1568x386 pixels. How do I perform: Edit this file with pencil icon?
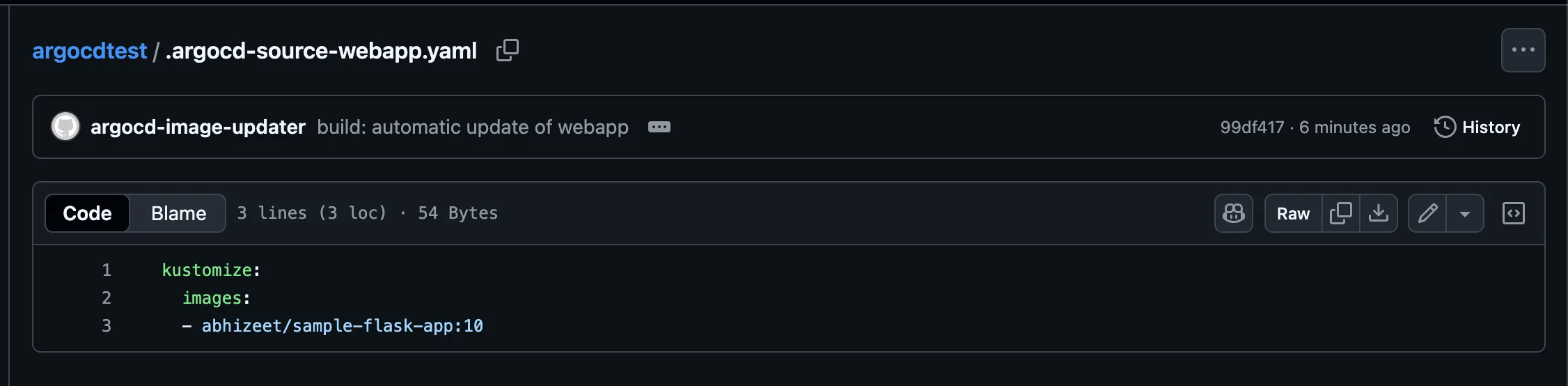[x=1427, y=213]
